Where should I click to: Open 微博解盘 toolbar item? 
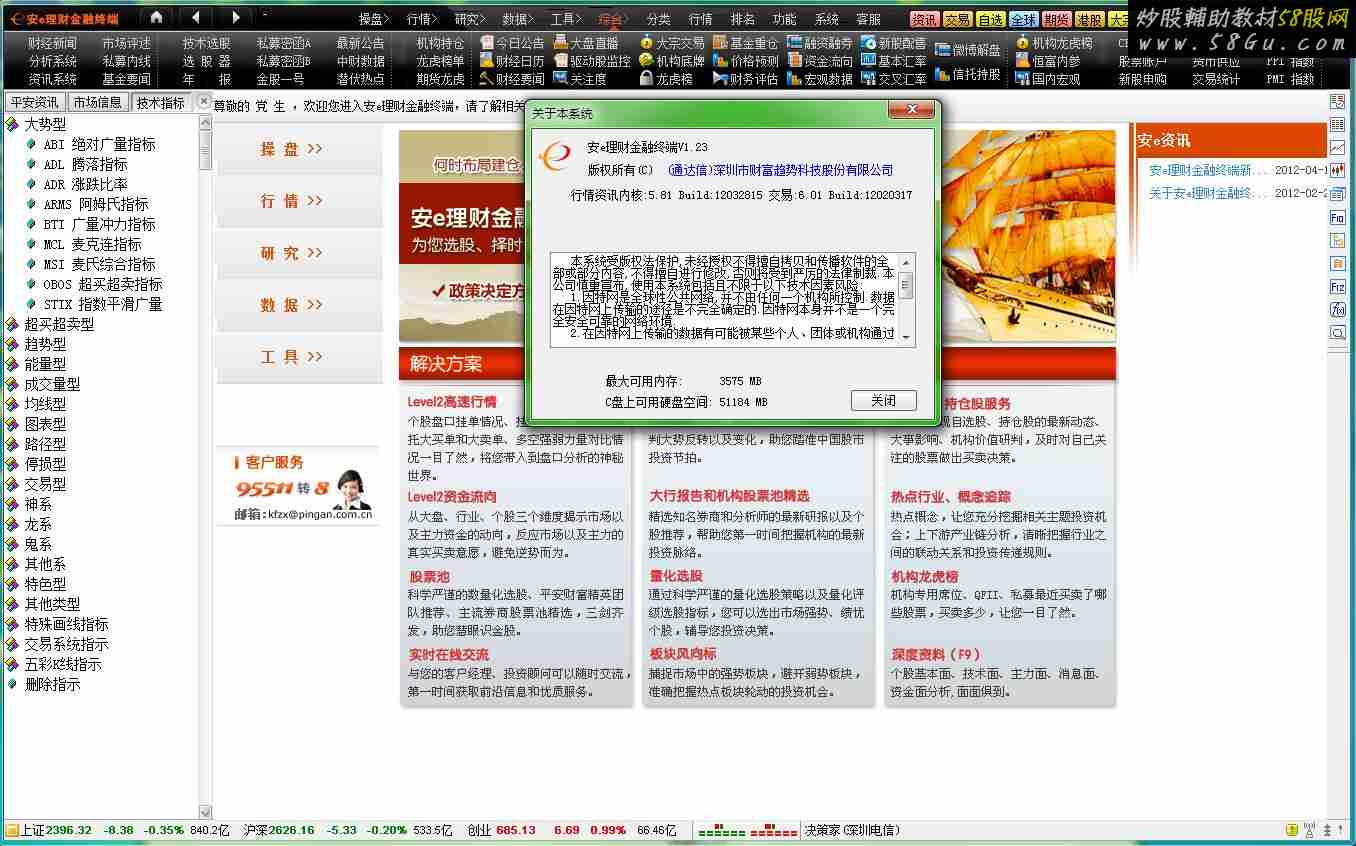[968, 50]
